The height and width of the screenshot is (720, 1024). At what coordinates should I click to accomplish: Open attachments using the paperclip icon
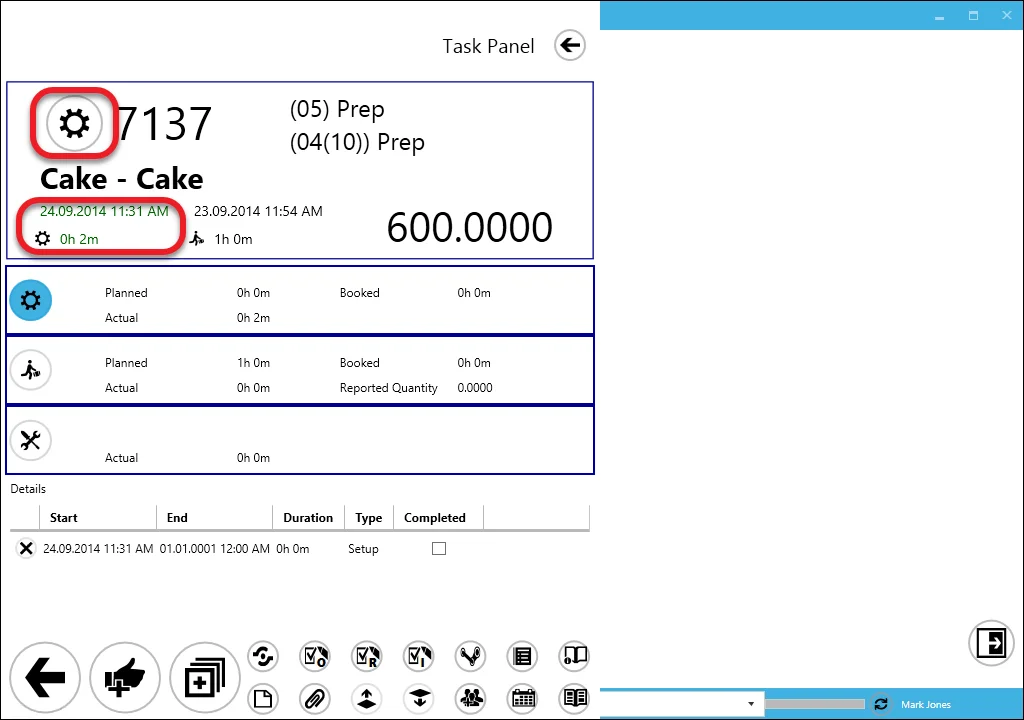(x=314, y=699)
